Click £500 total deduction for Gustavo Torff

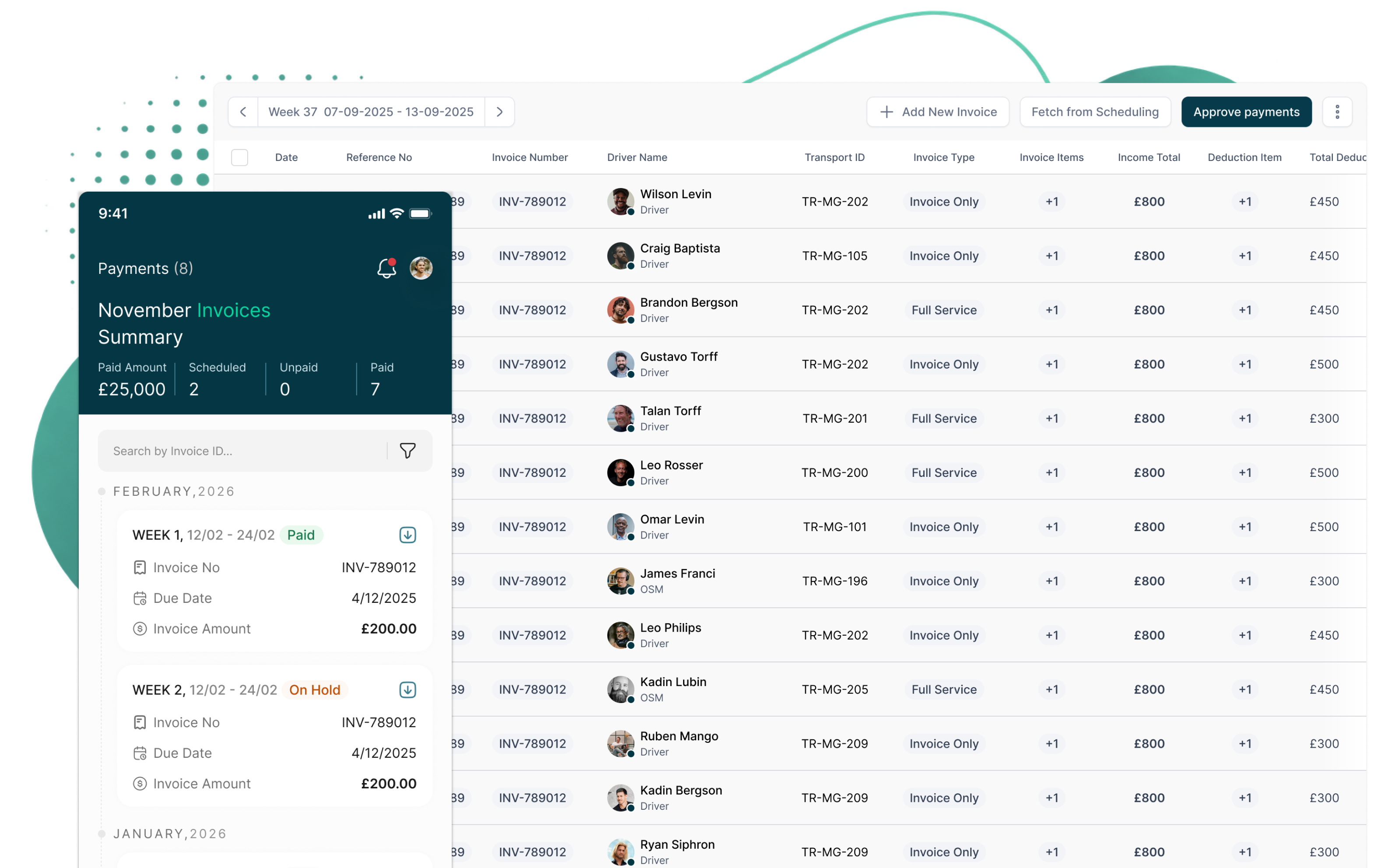coord(1324,364)
